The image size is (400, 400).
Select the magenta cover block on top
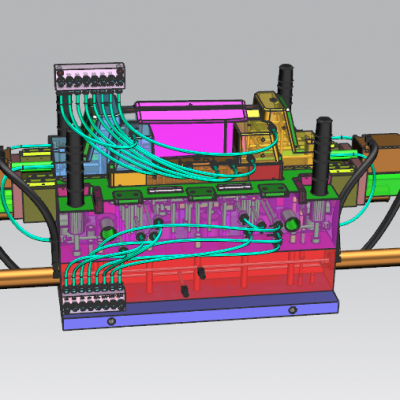coord(192,127)
